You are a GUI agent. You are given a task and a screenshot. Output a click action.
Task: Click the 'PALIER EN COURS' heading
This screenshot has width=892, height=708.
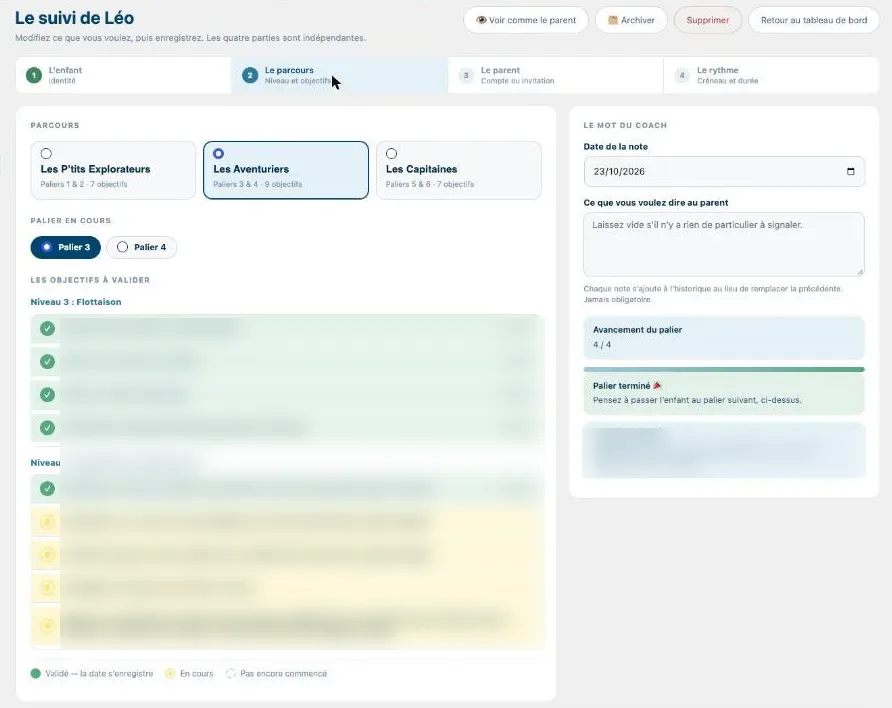pos(71,221)
